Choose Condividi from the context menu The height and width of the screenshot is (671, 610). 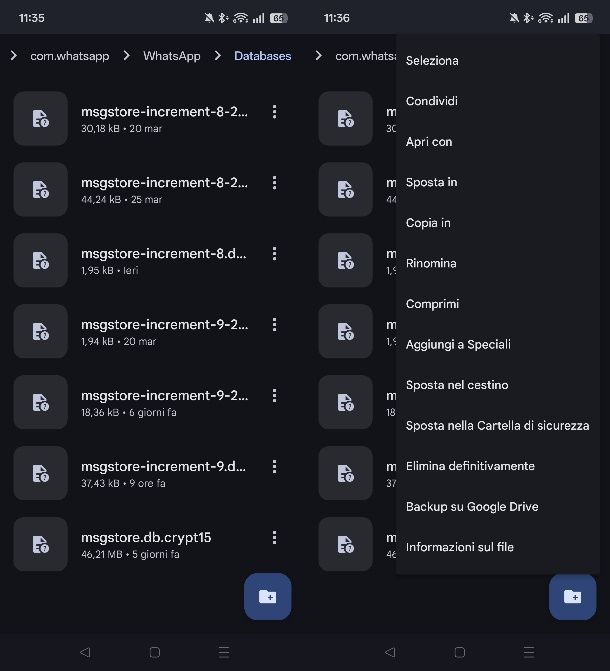[431, 101]
